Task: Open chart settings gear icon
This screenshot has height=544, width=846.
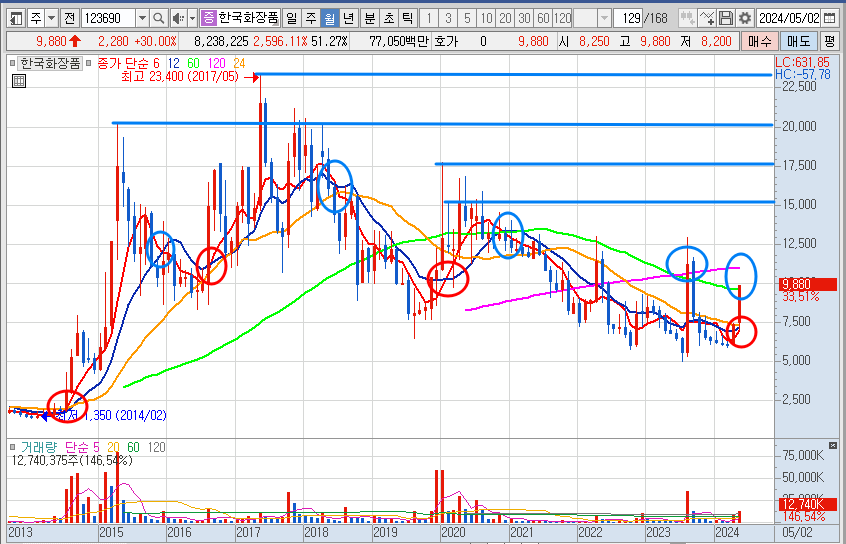Action: [x=745, y=18]
